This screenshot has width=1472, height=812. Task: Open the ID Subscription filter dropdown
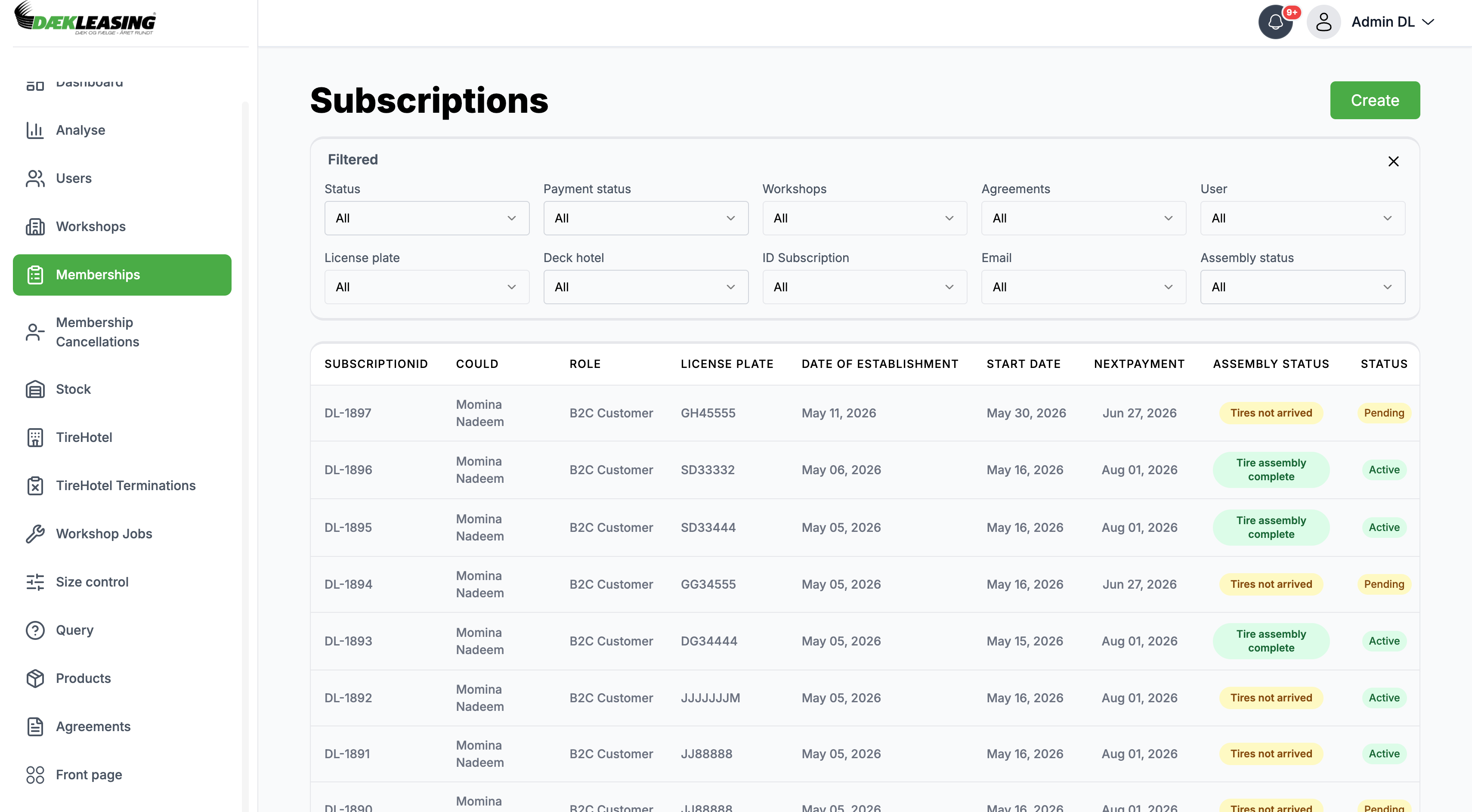point(865,287)
